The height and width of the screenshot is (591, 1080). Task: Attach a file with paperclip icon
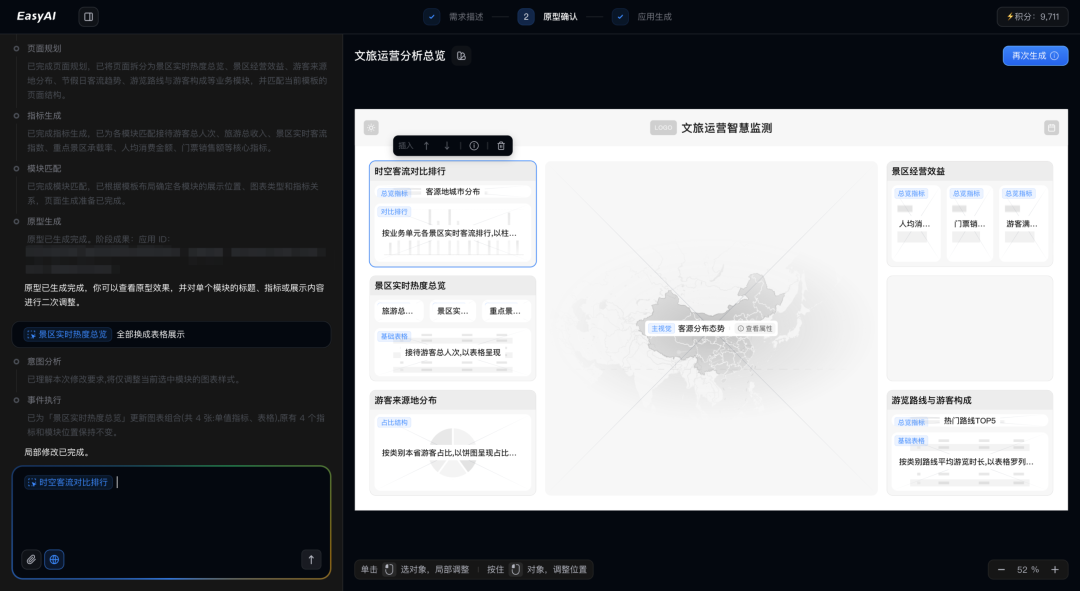[31, 559]
